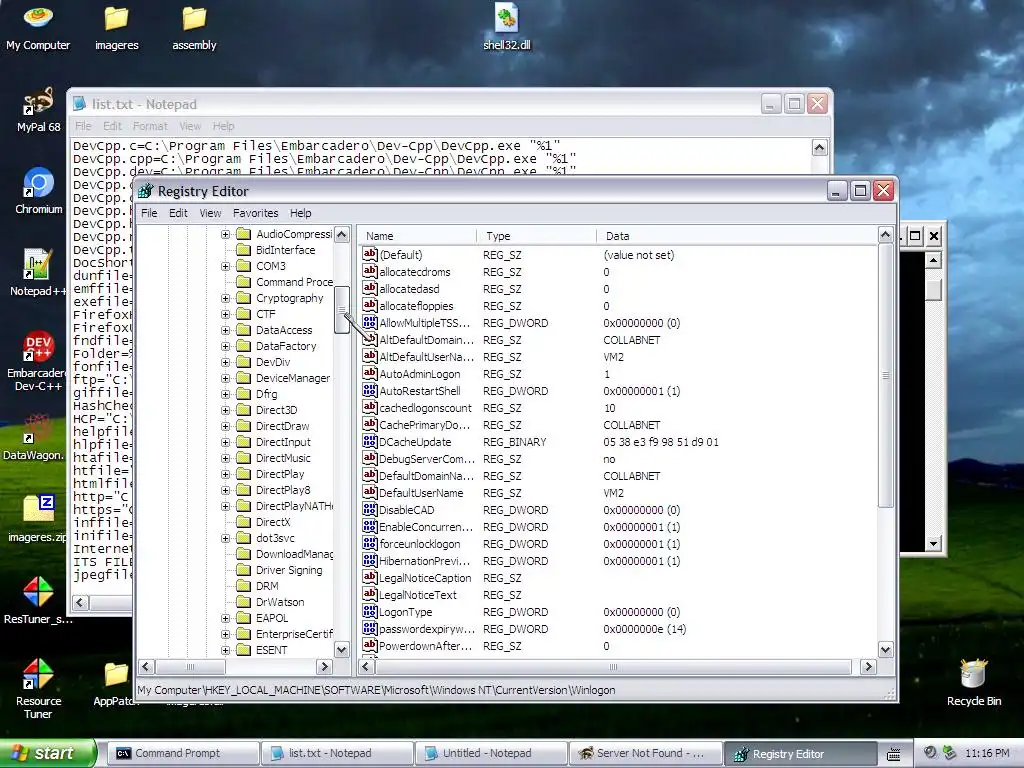Click the Type column header

(536, 236)
